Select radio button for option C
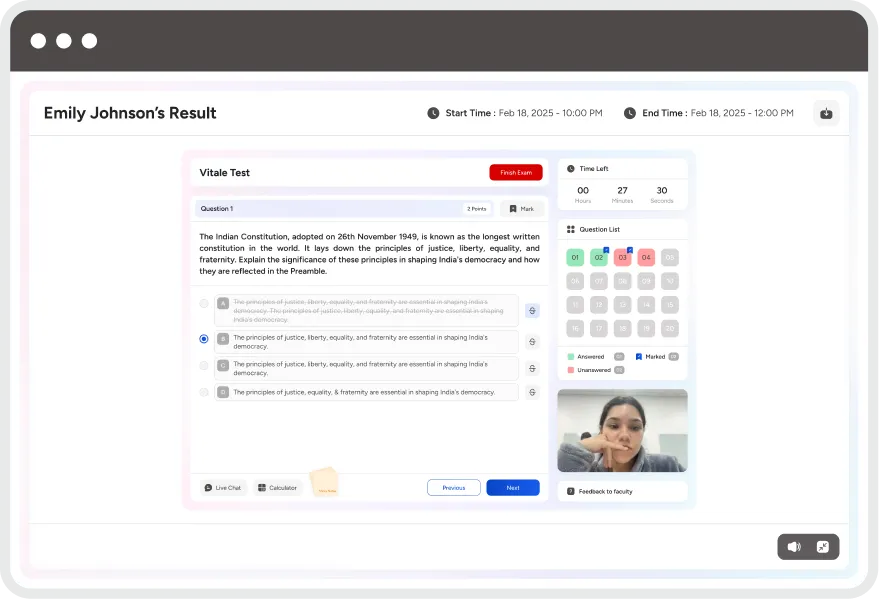This screenshot has height=599, width=879. (x=204, y=366)
